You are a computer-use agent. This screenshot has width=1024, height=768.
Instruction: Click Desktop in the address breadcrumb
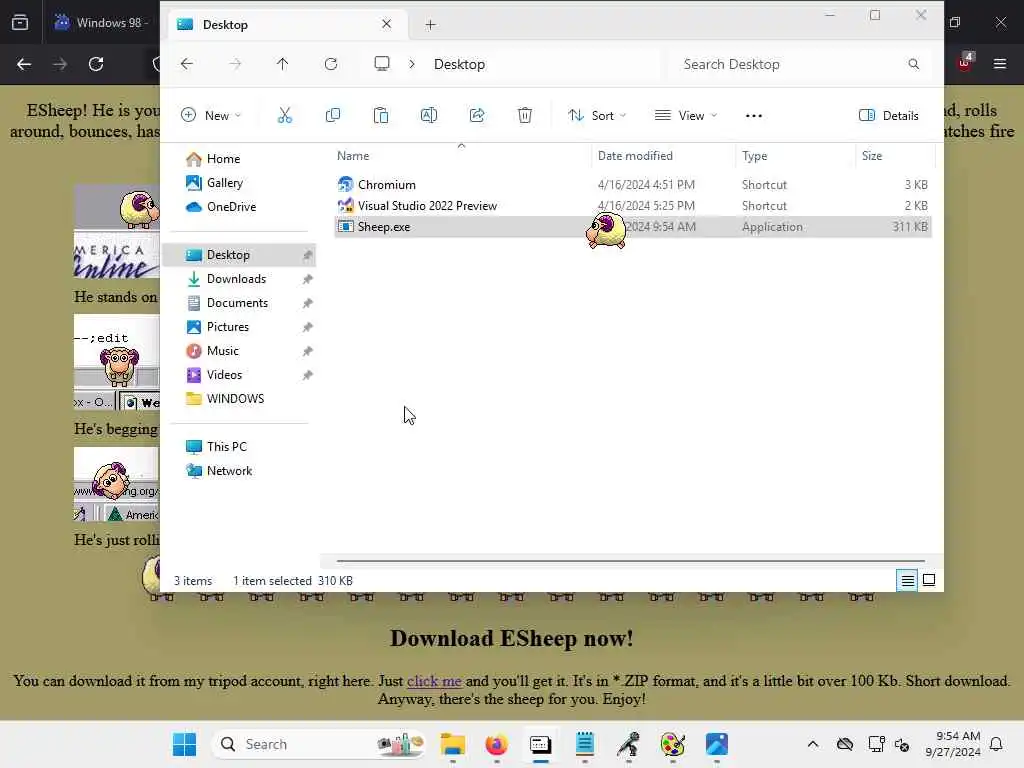point(459,64)
